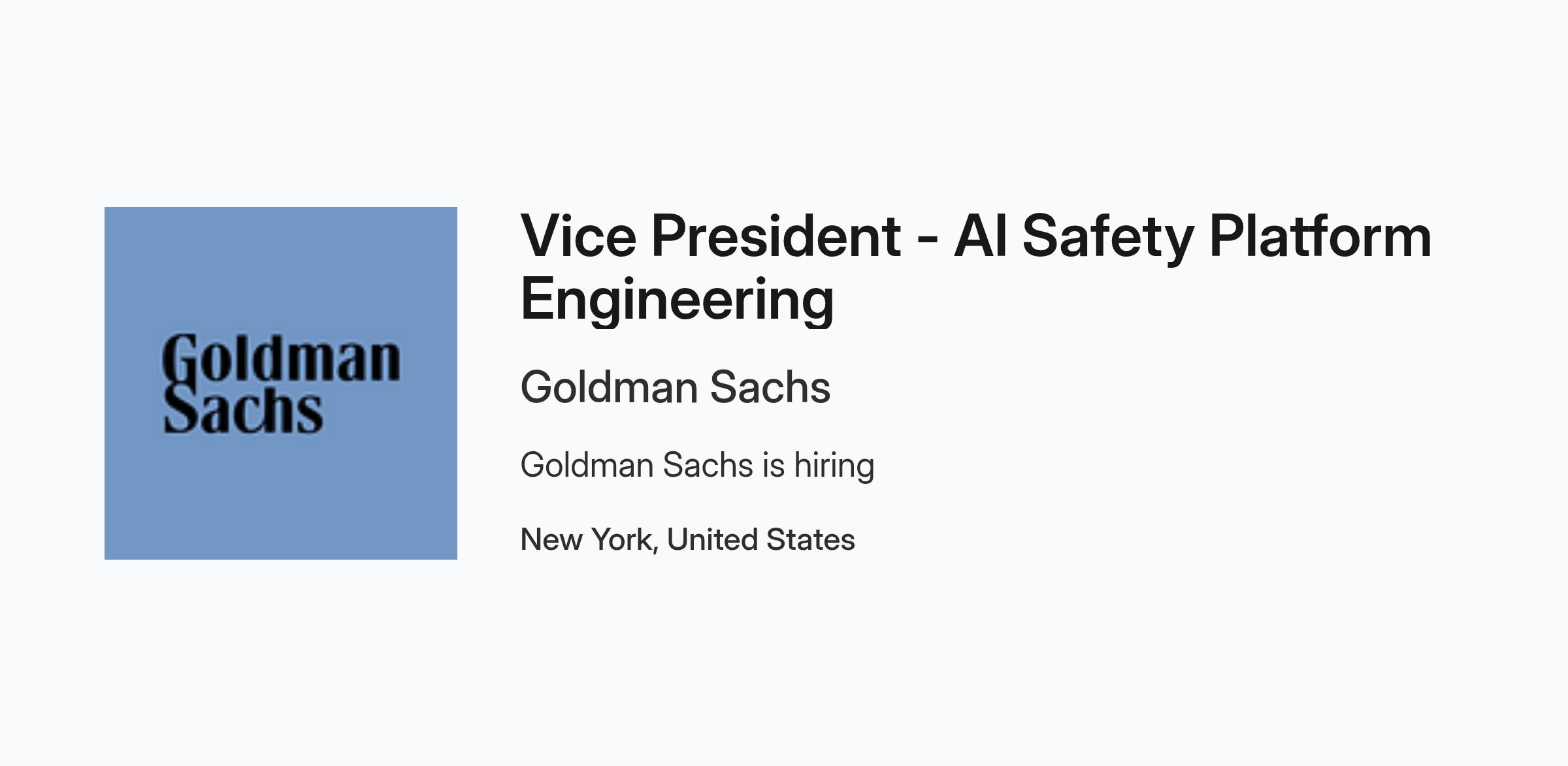Click the United States location text

click(x=761, y=539)
